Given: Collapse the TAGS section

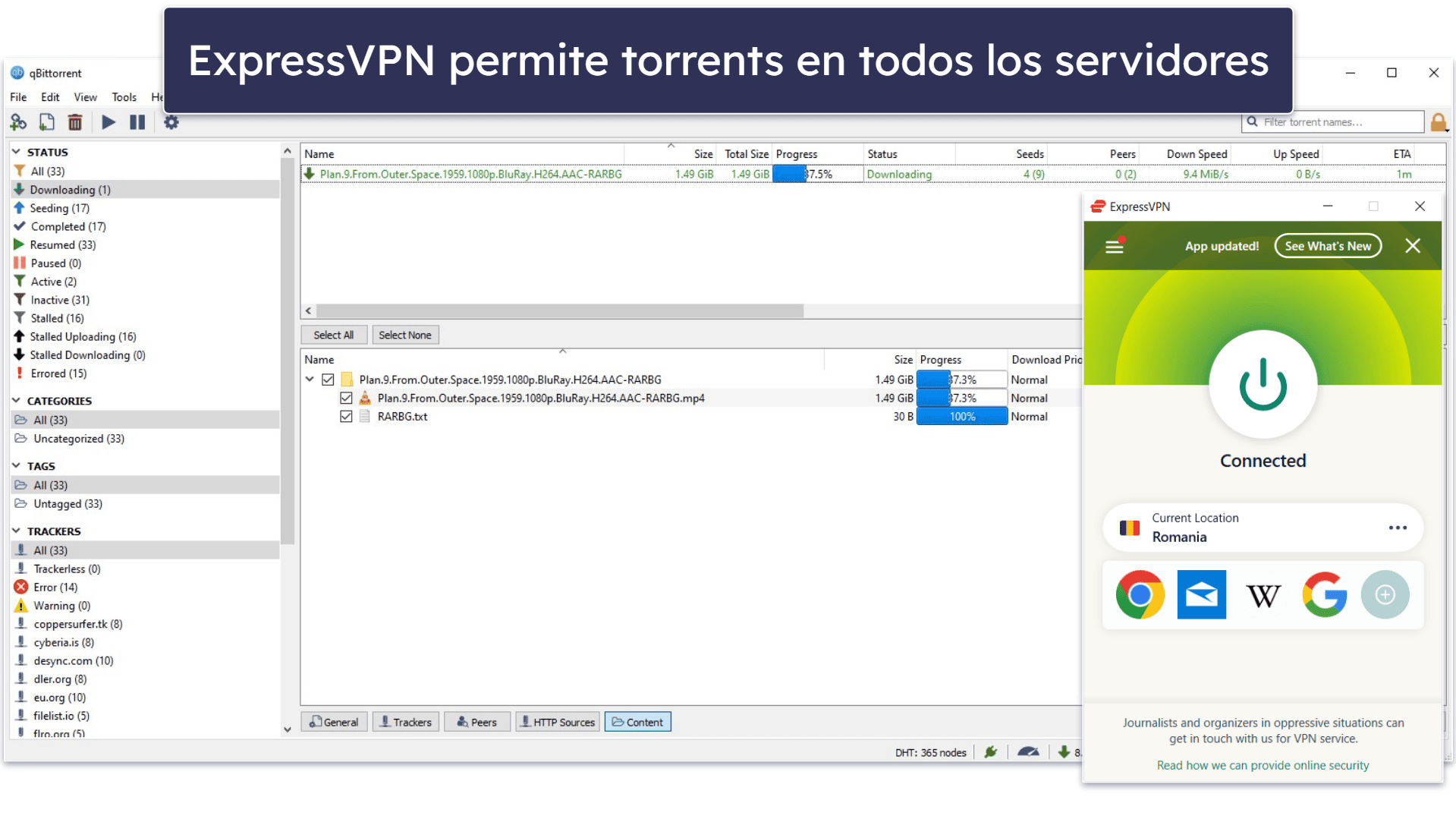Looking at the screenshot, I should click(x=16, y=465).
